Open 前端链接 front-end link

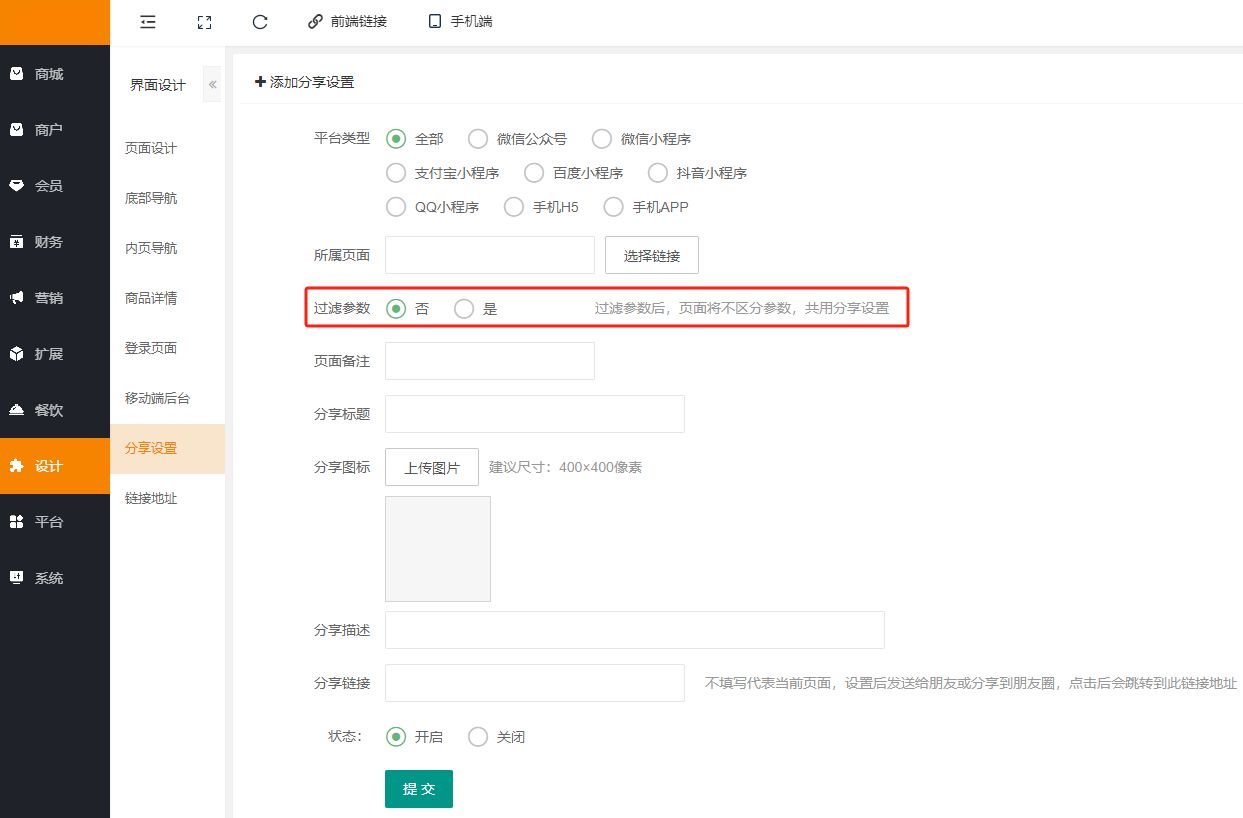[347, 21]
